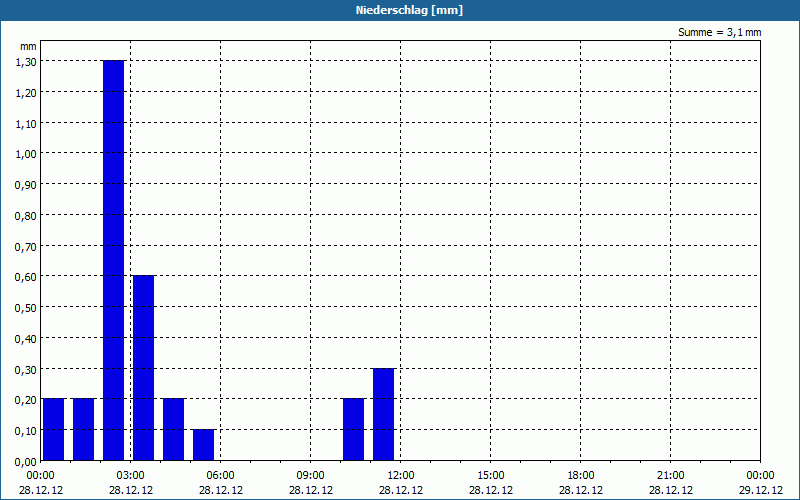Select the bar reaching 0,60 mm
This screenshot has width=800, height=500.
(143, 368)
